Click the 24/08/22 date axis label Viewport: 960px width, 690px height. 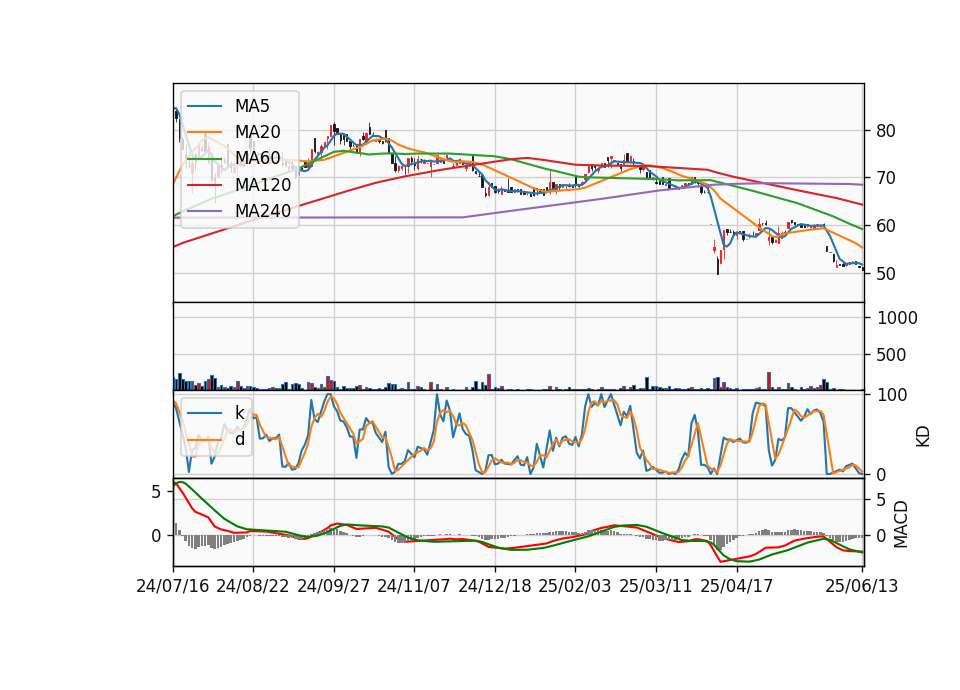click(x=253, y=586)
